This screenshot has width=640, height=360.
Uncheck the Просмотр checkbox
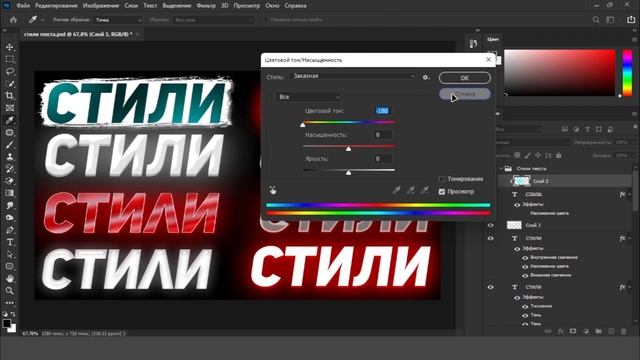coord(442,191)
